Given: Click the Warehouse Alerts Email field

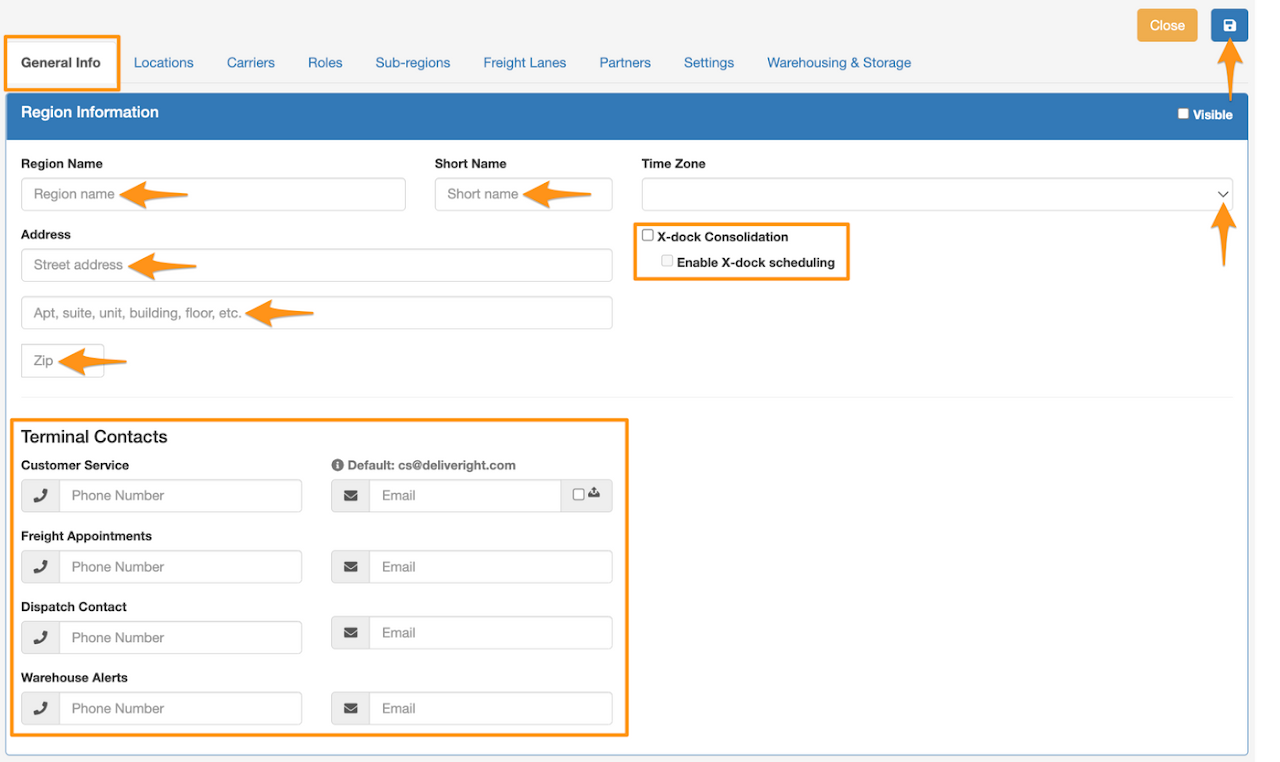Looking at the screenshot, I should 490,709.
